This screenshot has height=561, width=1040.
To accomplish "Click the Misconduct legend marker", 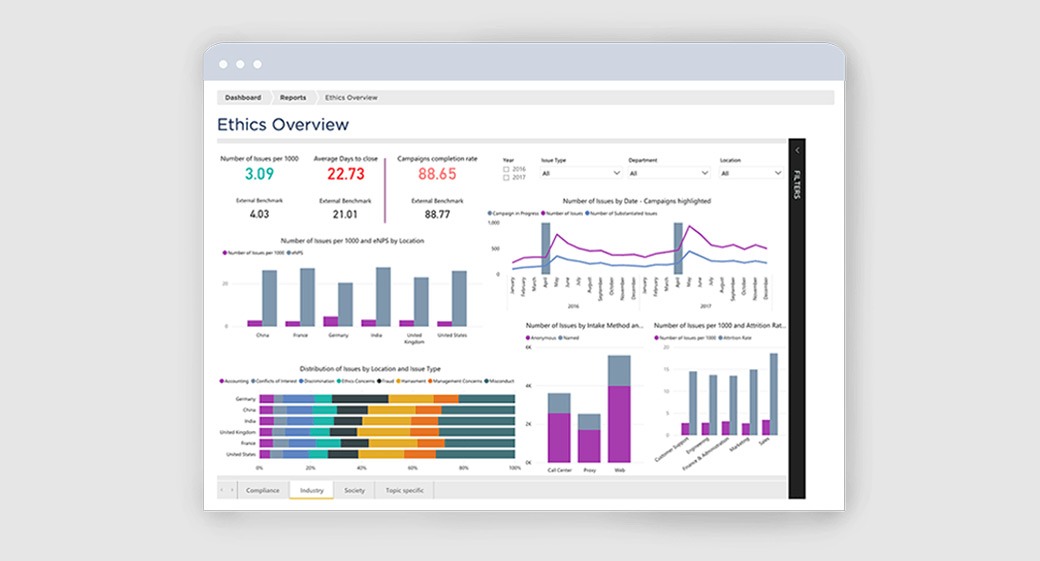I will coord(487,381).
